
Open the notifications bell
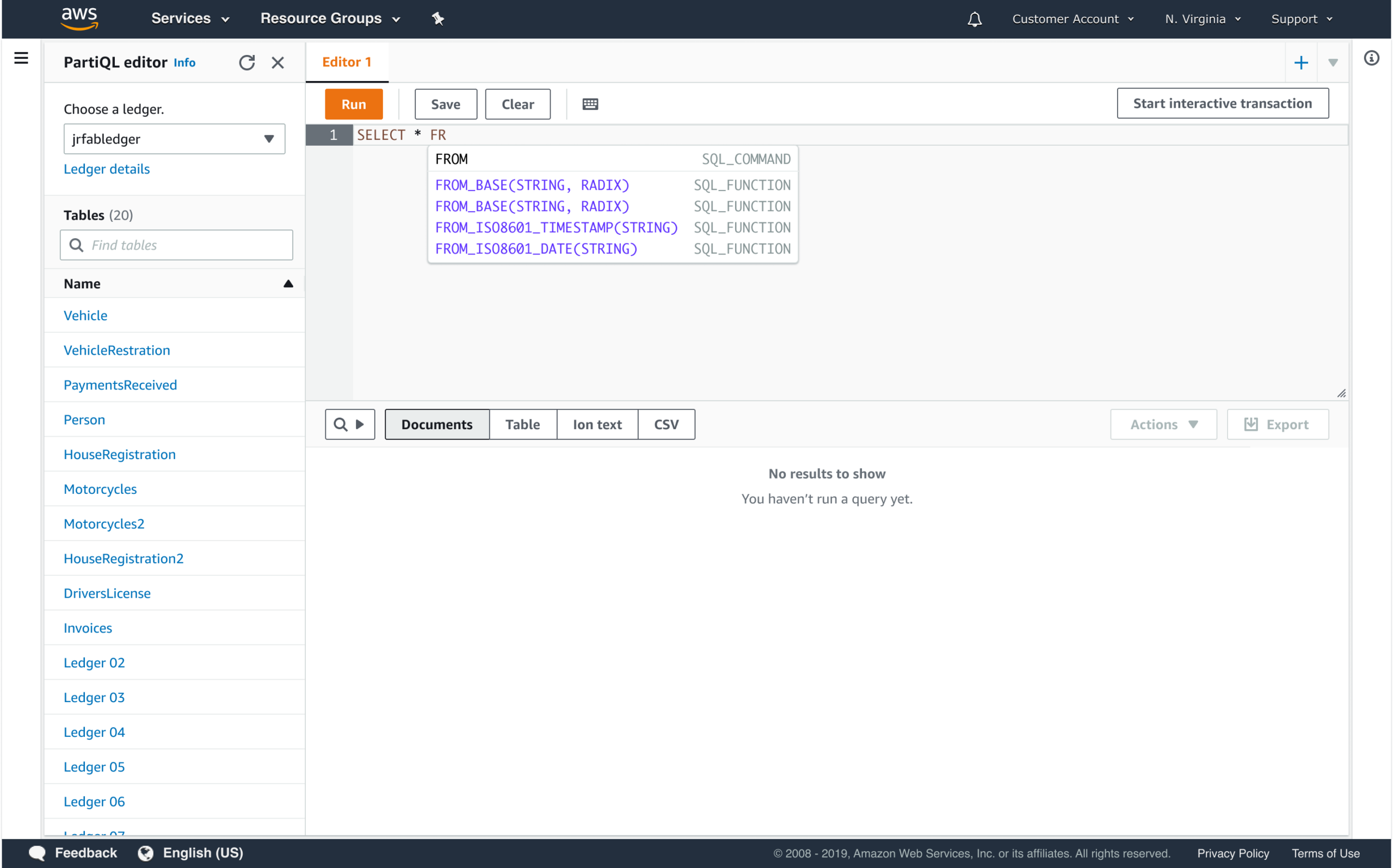(x=975, y=19)
